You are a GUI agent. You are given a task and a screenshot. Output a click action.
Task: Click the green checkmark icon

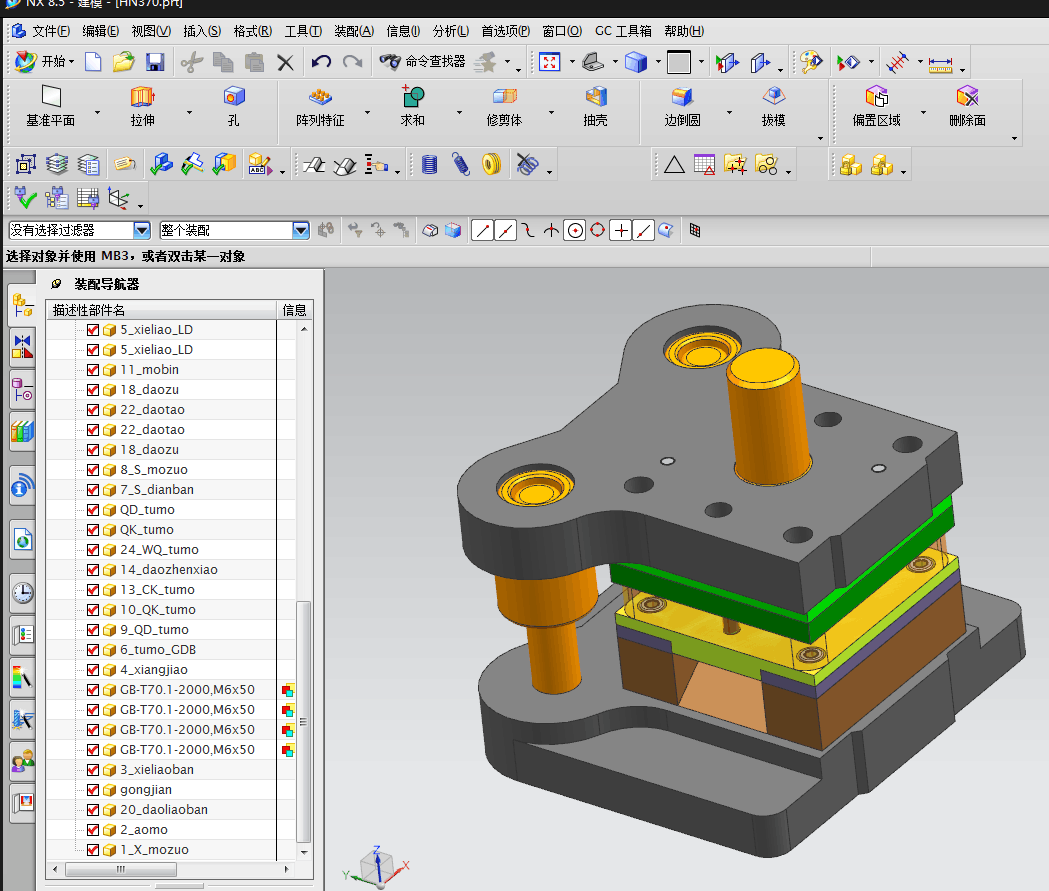click(x=25, y=199)
